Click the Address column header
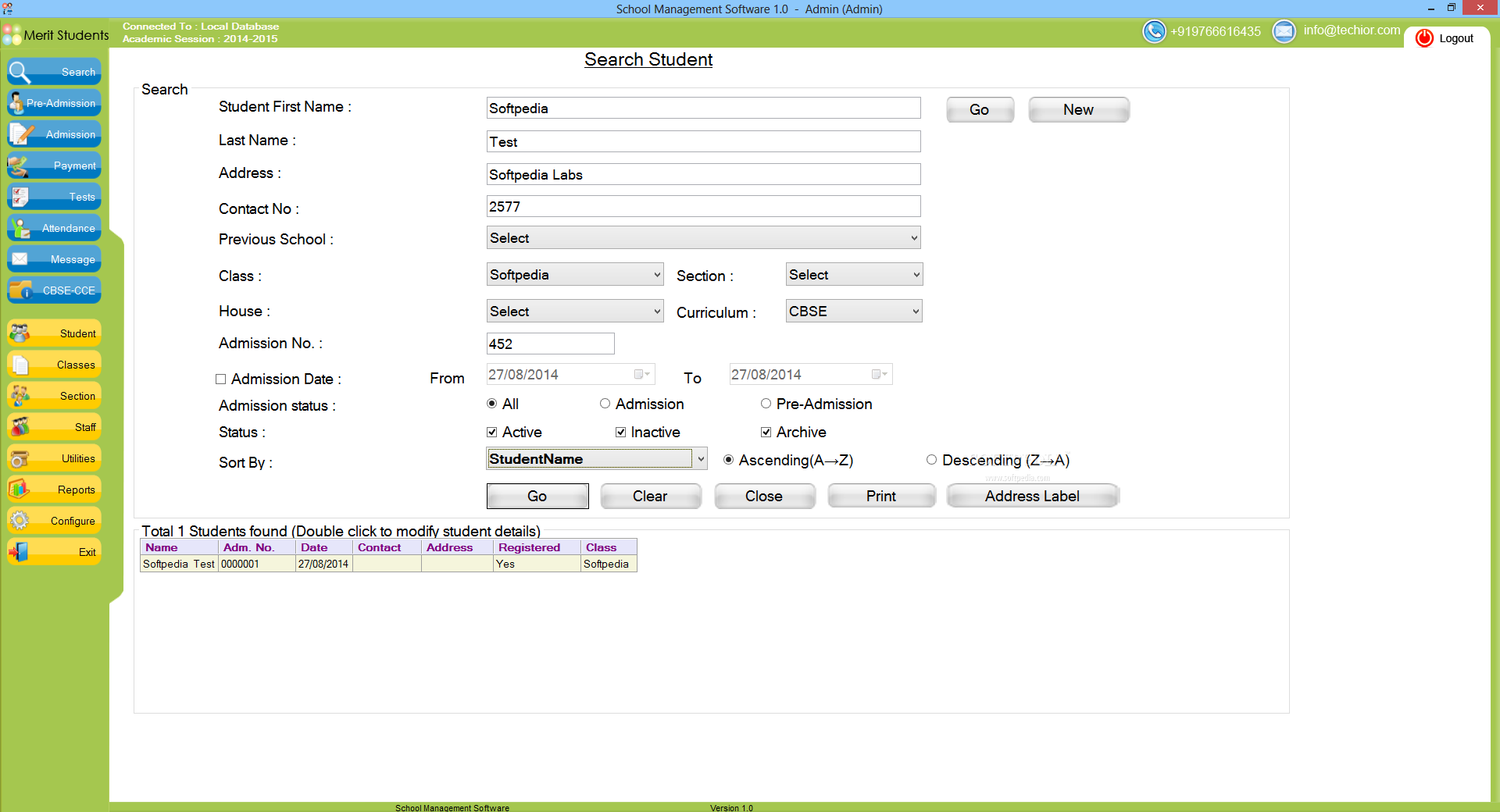The height and width of the screenshot is (812, 1500). 458,547
